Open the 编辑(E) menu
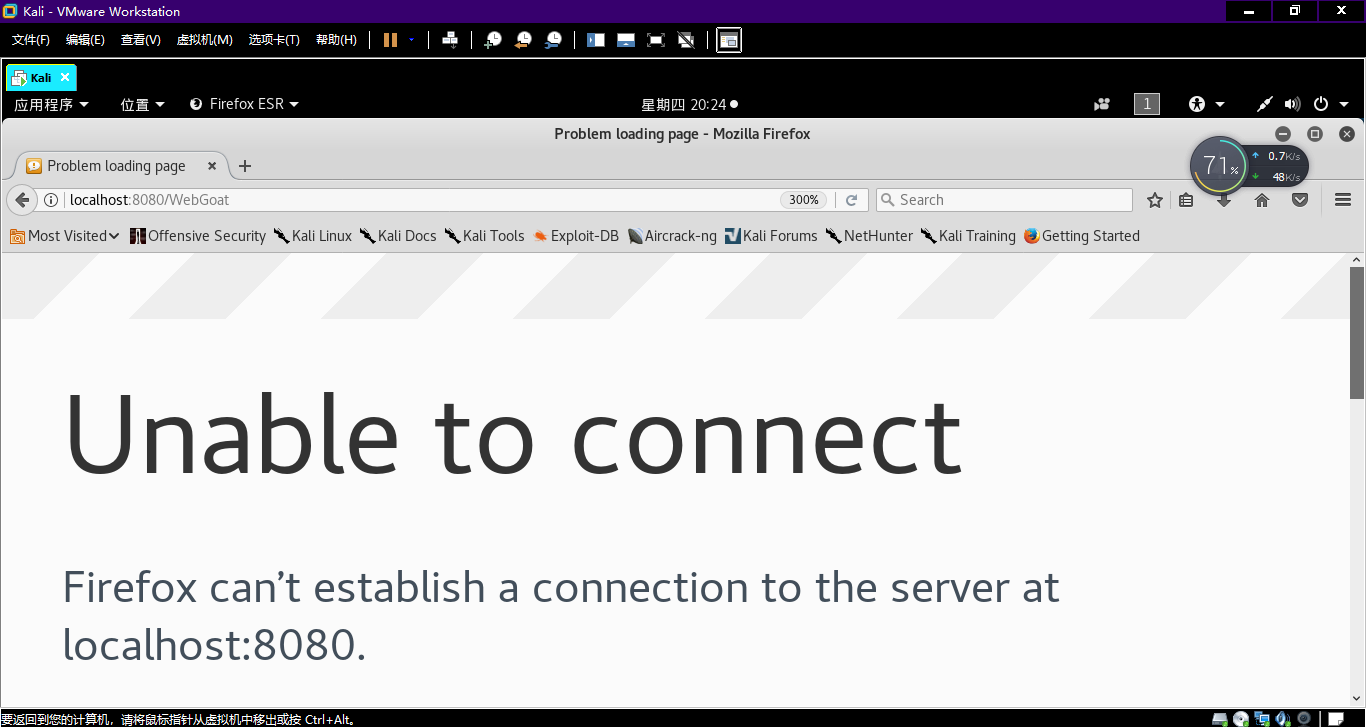Image resolution: width=1366 pixels, height=728 pixels. (x=85, y=40)
